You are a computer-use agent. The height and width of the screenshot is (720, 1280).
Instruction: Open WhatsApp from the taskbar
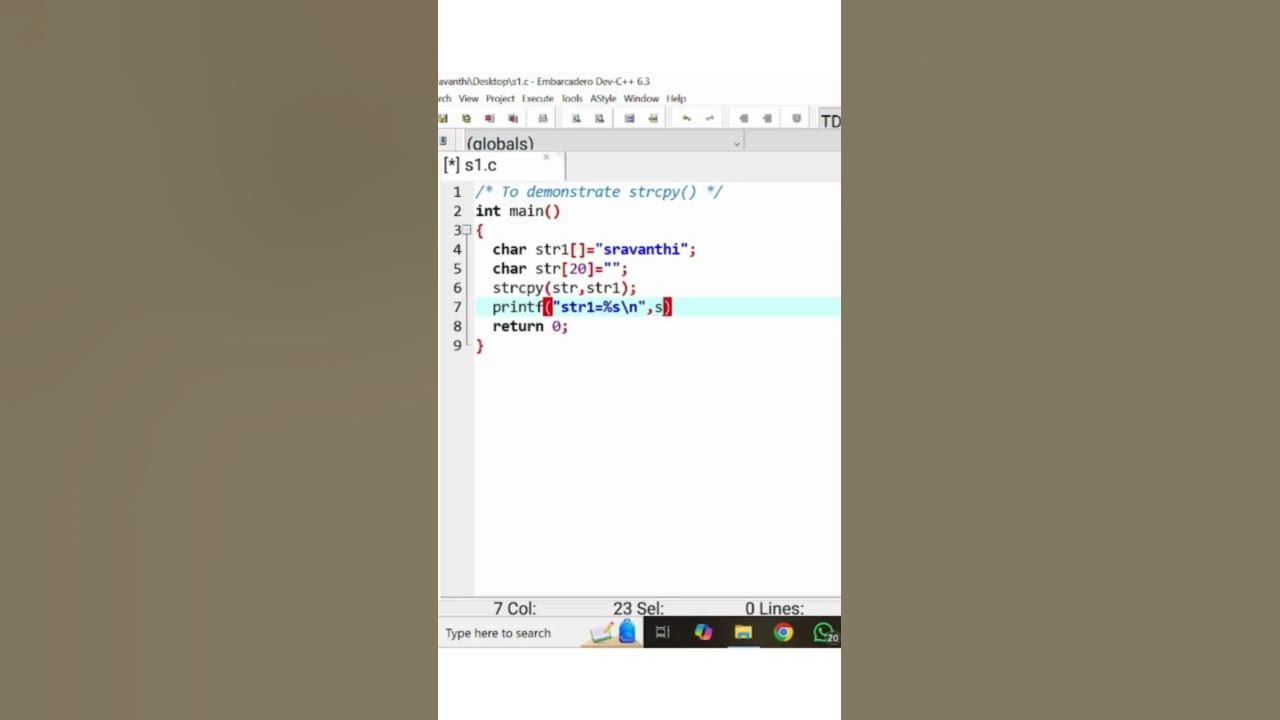point(824,632)
